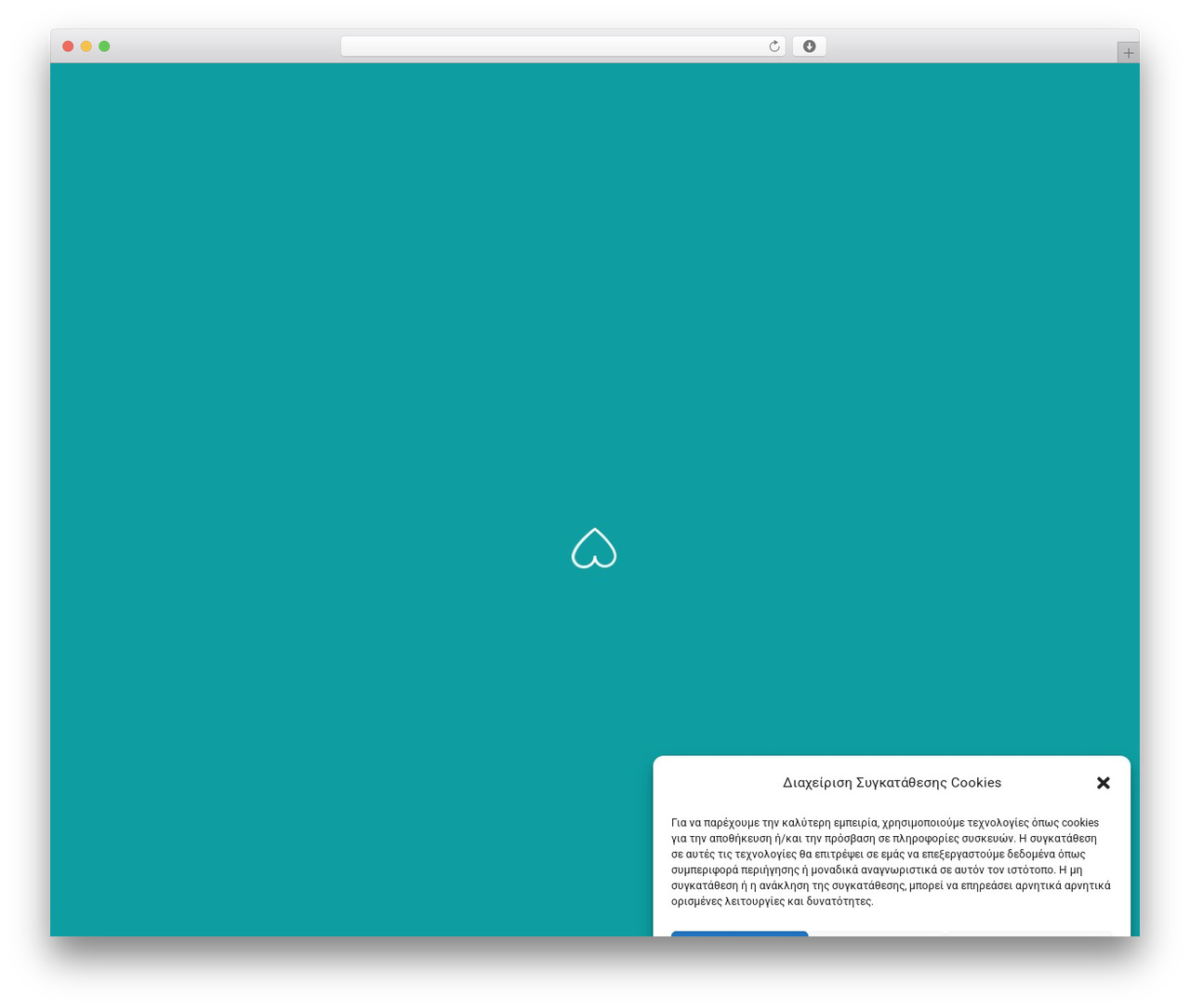This screenshot has height=1008, width=1190.
Task: Click the yellow minimize window button
Action: pos(86,46)
